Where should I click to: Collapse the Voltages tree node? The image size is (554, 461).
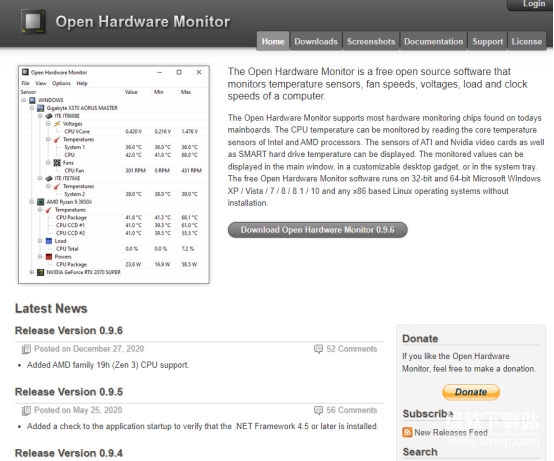click(x=48, y=124)
